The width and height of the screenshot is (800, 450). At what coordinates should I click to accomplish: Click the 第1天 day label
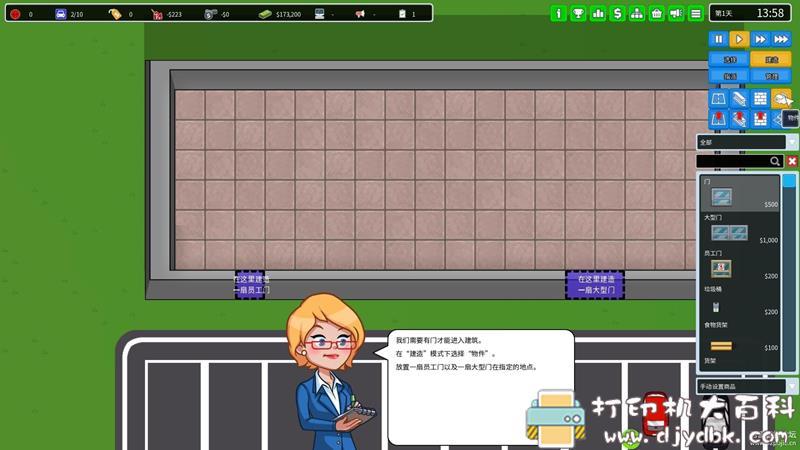(x=723, y=14)
